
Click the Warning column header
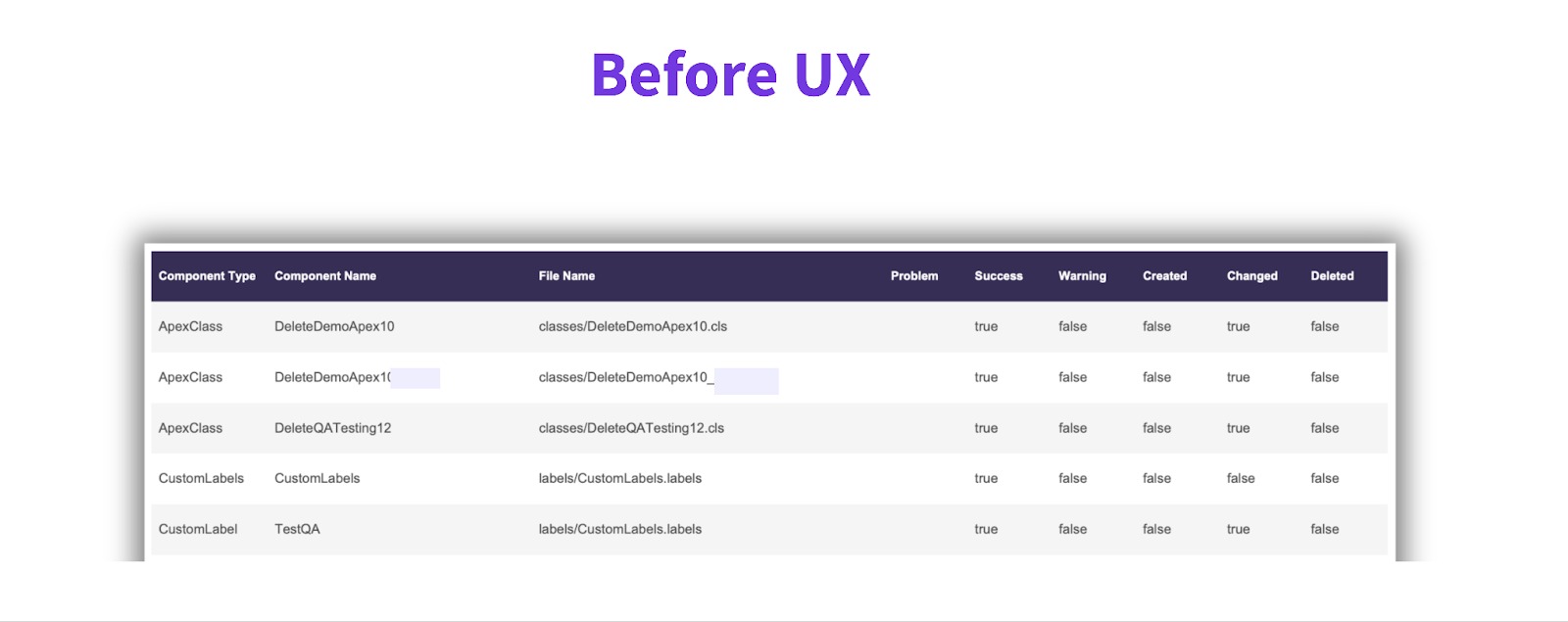(1082, 276)
